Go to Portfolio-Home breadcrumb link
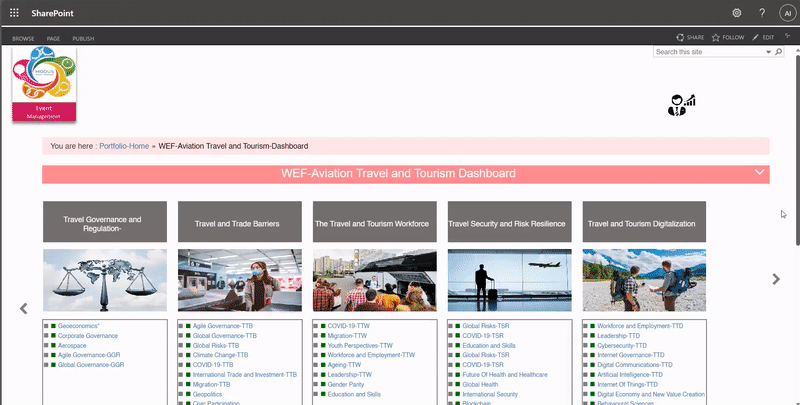Viewport: 800px width, 405px height. click(124, 146)
